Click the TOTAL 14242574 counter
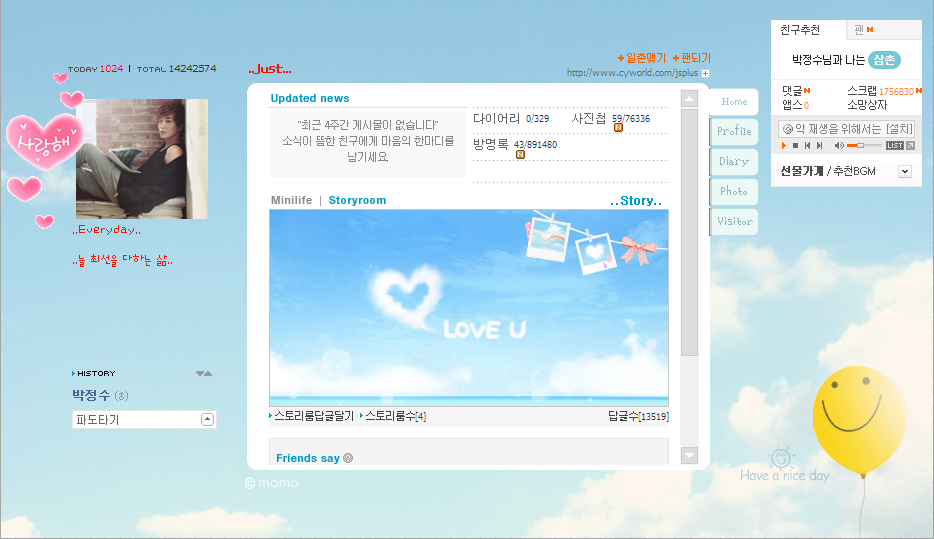 176,68
